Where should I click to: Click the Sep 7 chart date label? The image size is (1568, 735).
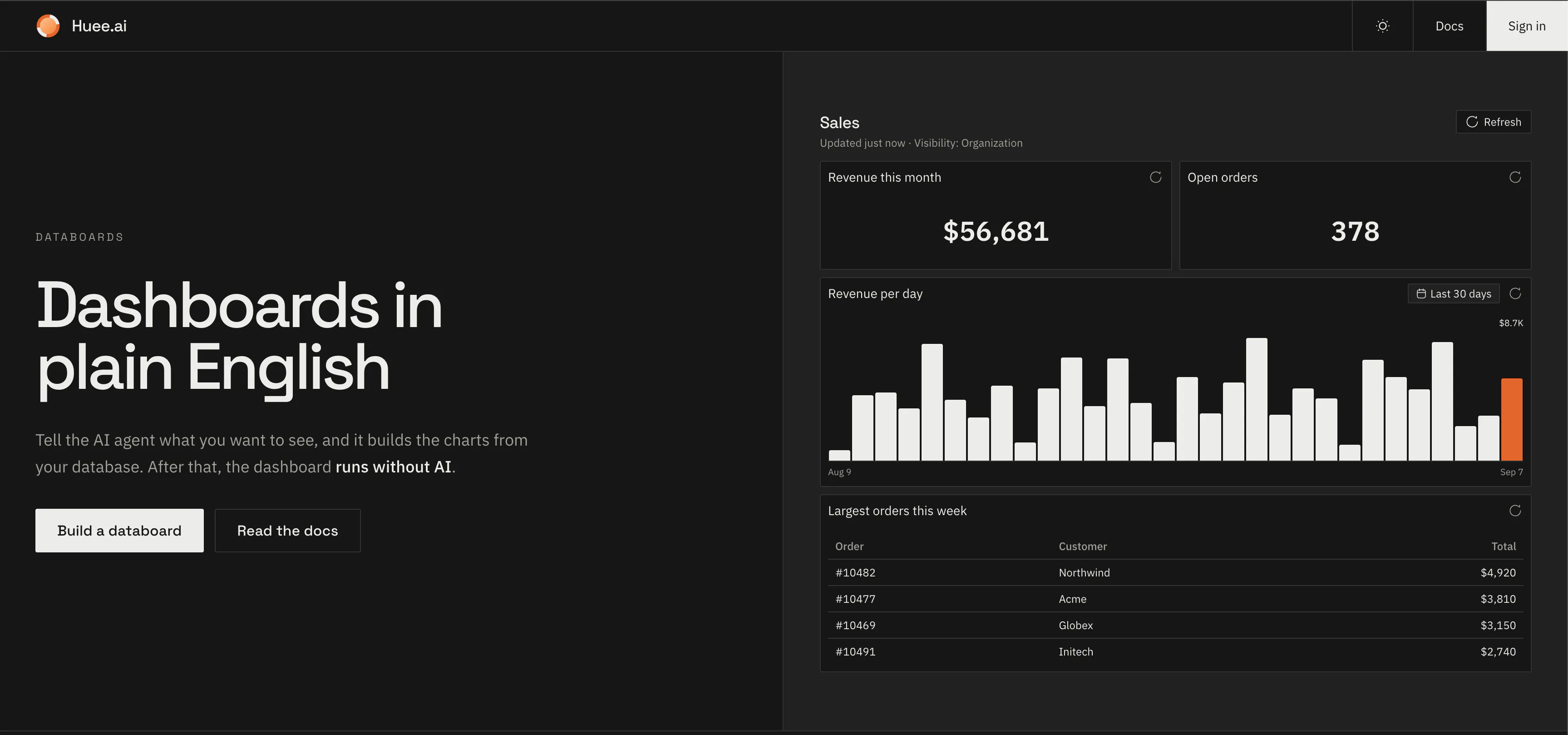[x=1511, y=472]
